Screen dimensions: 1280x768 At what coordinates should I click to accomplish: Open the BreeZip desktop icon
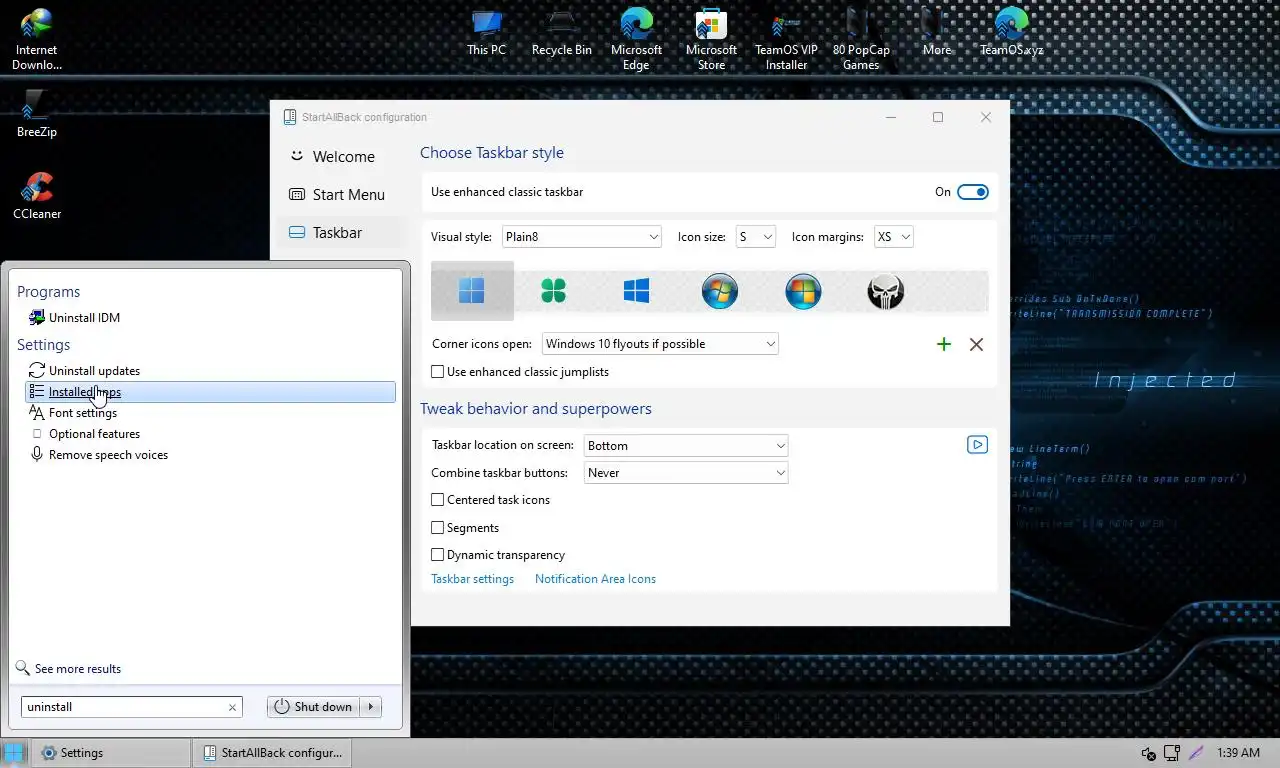(36, 113)
